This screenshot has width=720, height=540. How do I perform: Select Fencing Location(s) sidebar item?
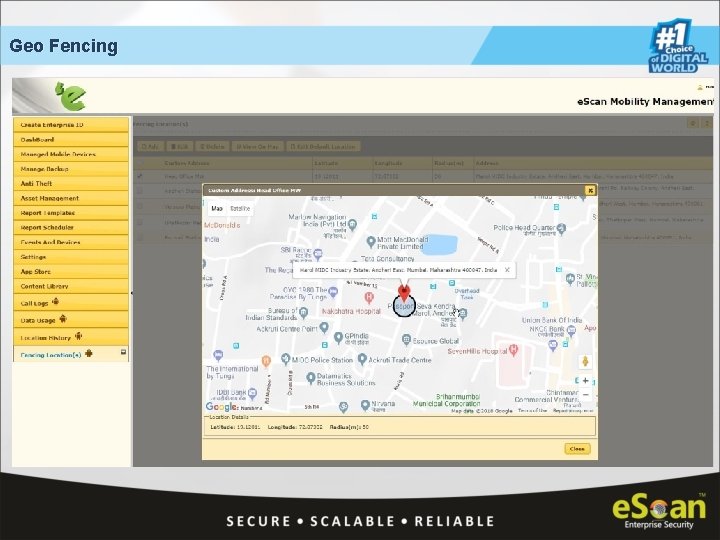(71, 354)
